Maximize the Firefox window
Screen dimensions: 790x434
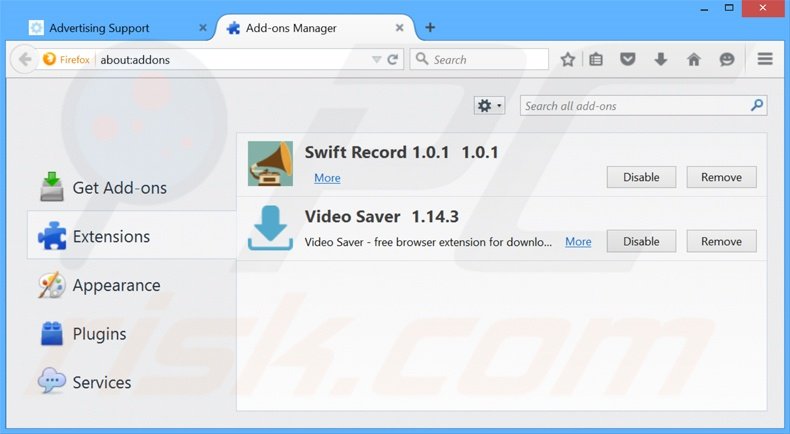point(729,8)
